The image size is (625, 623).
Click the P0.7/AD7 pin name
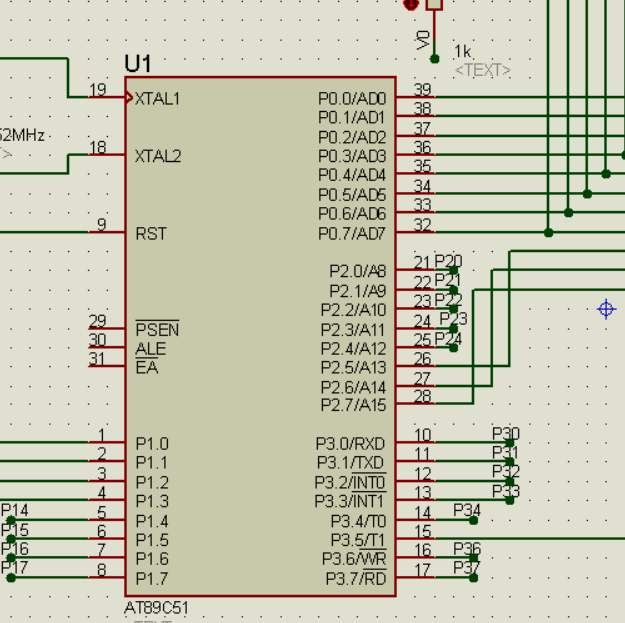pos(352,234)
